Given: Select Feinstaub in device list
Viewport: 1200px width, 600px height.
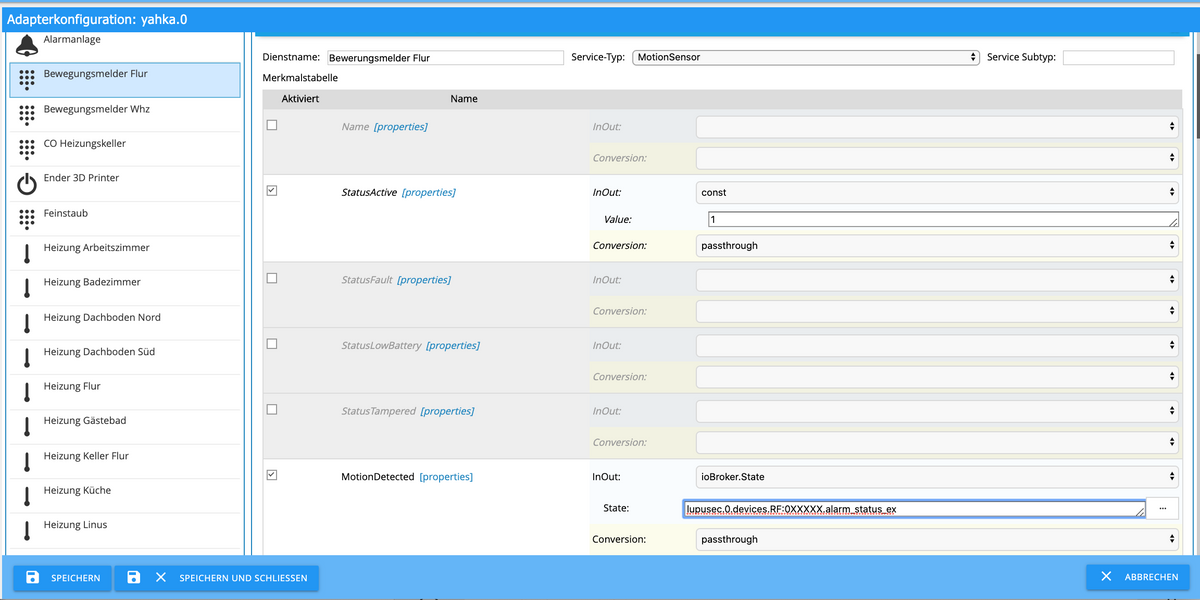Looking at the screenshot, I should click(125, 219).
